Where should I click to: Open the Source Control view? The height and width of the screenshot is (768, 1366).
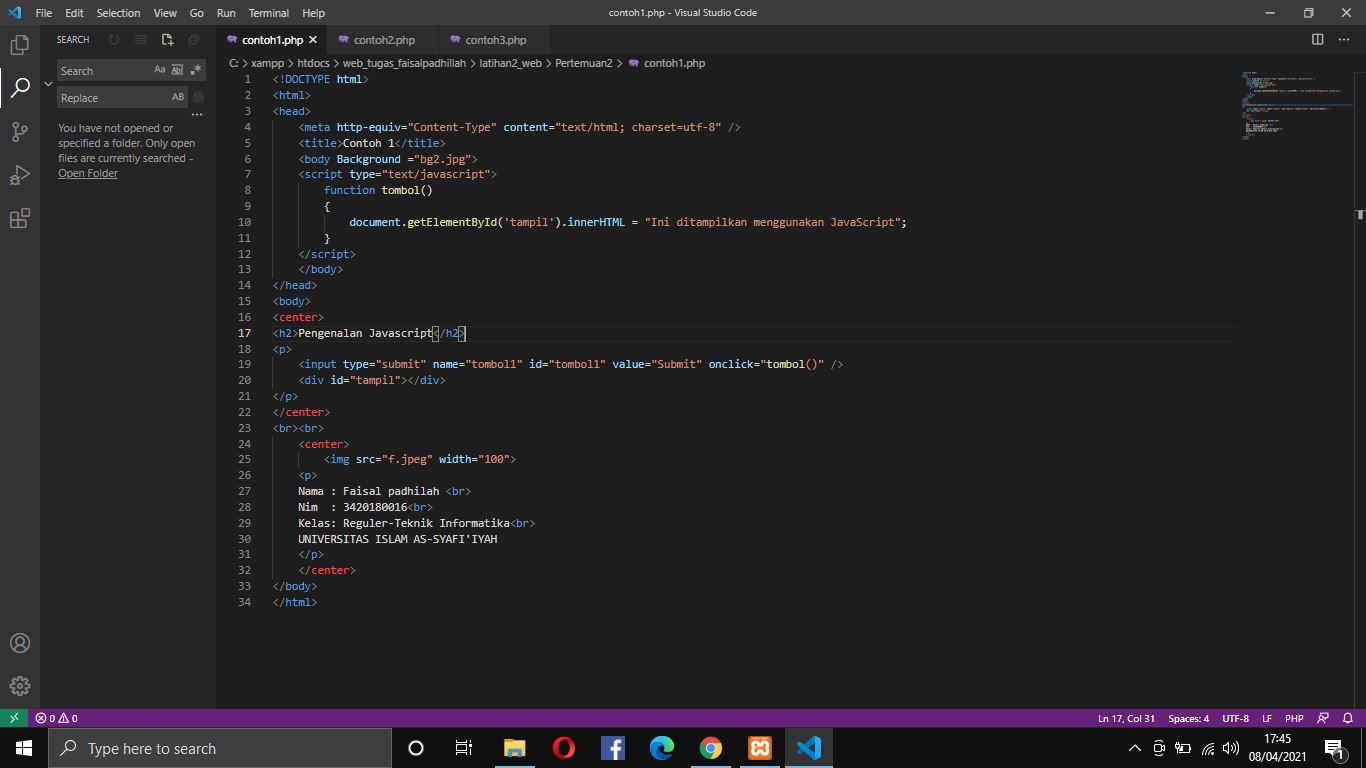(20, 131)
